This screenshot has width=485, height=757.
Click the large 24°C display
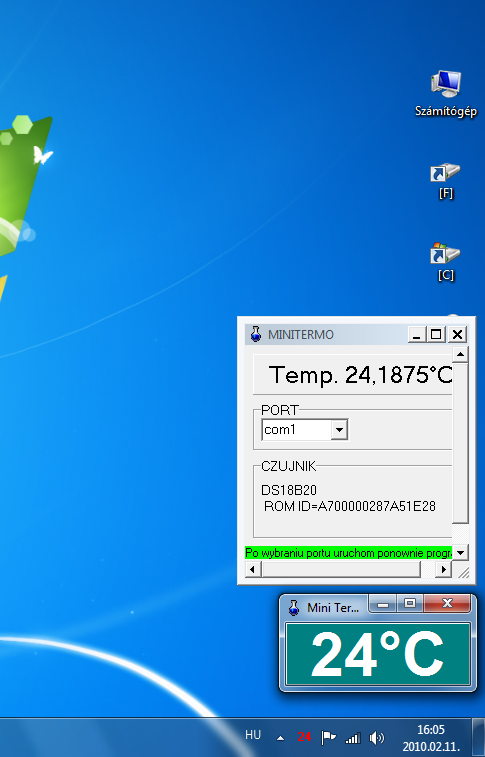tap(377, 655)
